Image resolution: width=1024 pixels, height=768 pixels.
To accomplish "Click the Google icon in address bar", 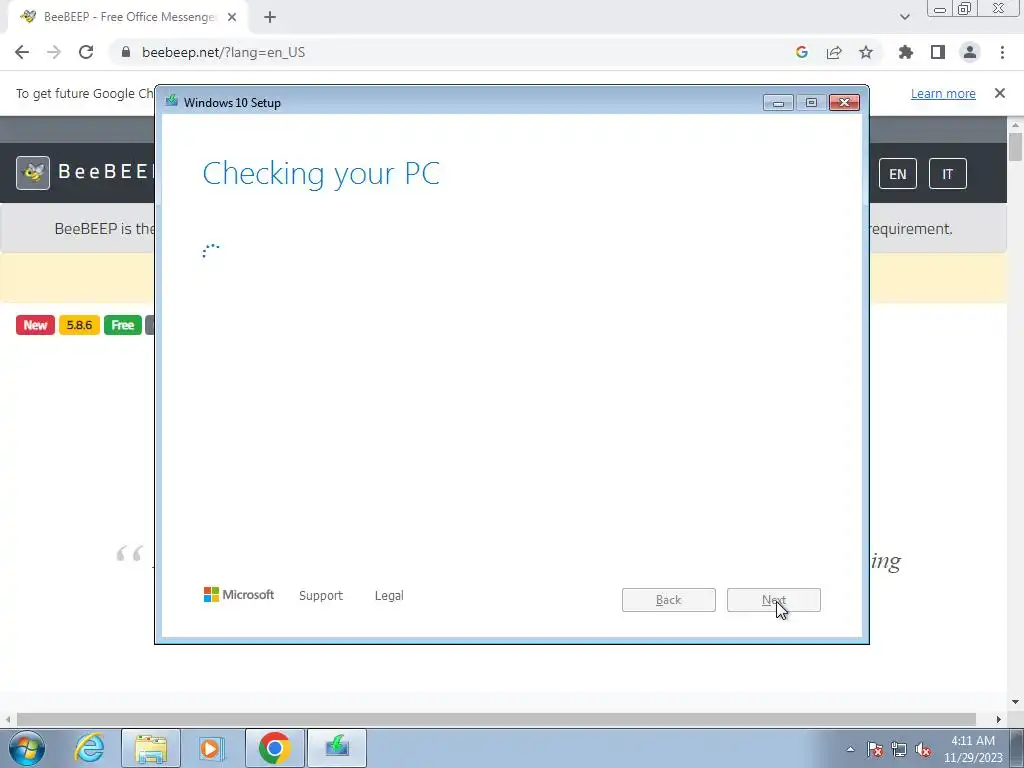I will click(x=802, y=52).
